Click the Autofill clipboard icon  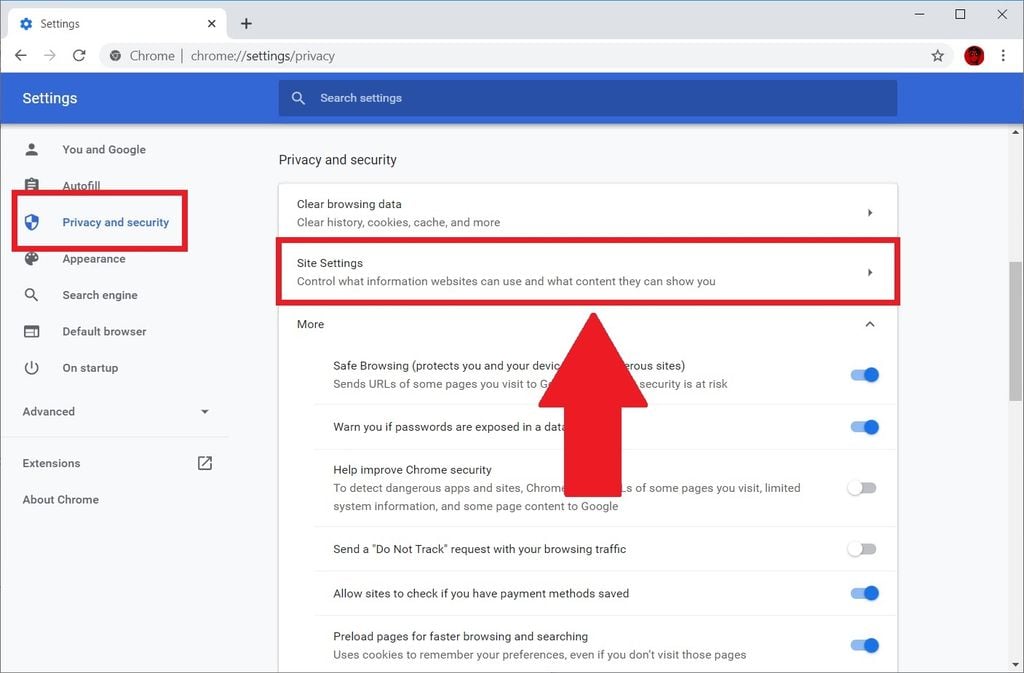31,184
